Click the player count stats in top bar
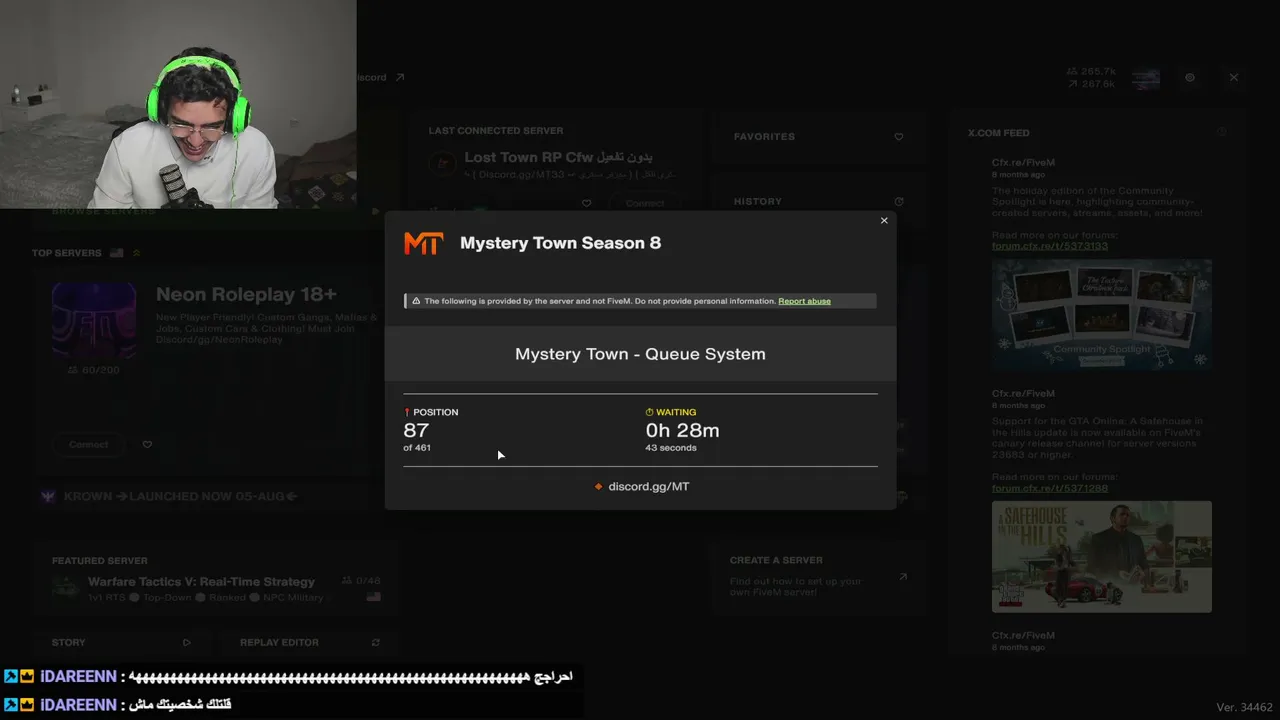1280x720 pixels. pyautogui.click(x=1091, y=78)
